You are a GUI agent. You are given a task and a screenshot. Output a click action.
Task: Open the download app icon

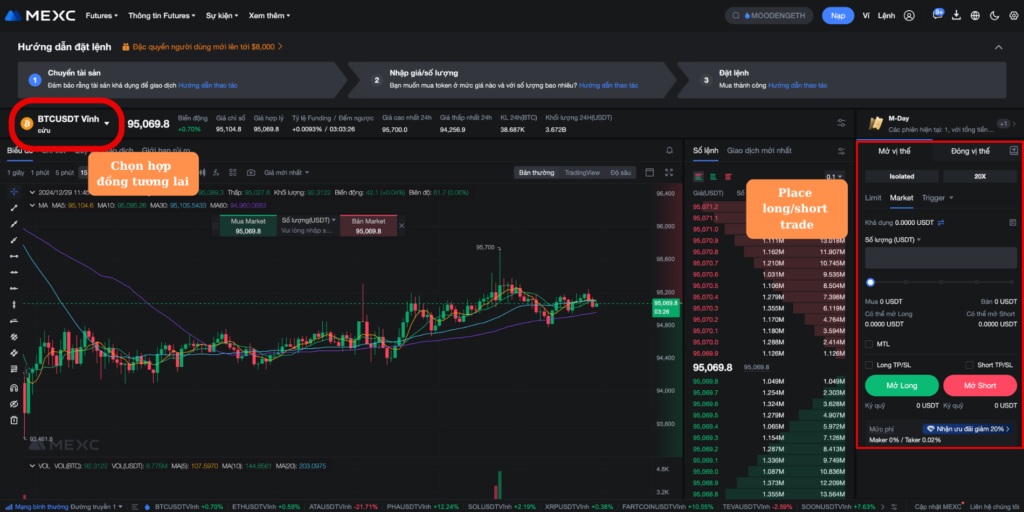957,16
